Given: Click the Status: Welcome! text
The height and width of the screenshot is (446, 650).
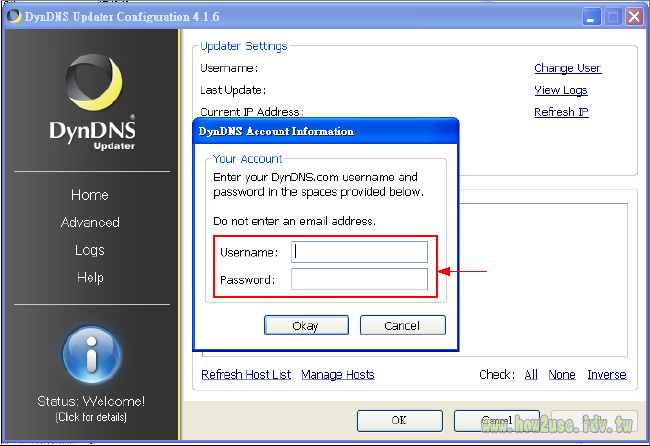Looking at the screenshot, I should [91, 401].
